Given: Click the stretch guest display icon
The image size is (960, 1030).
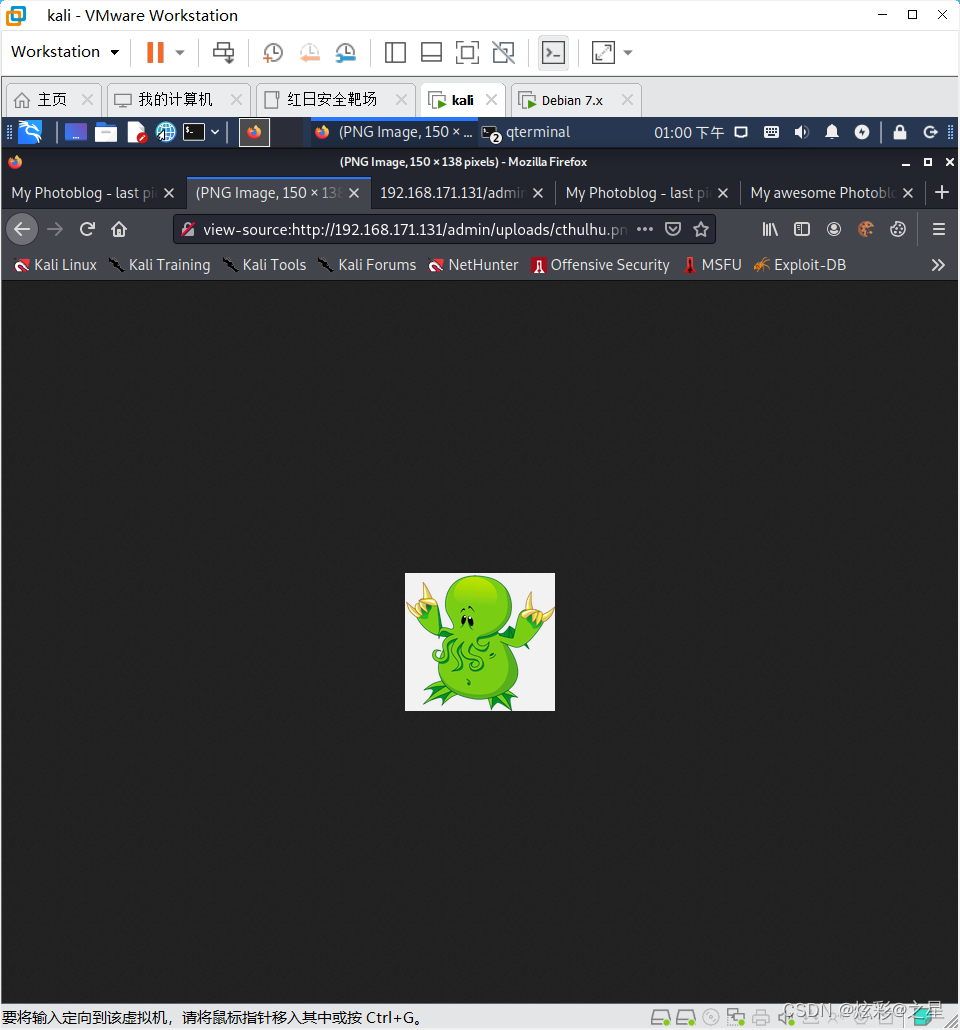Looking at the screenshot, I should pos(603,53).
